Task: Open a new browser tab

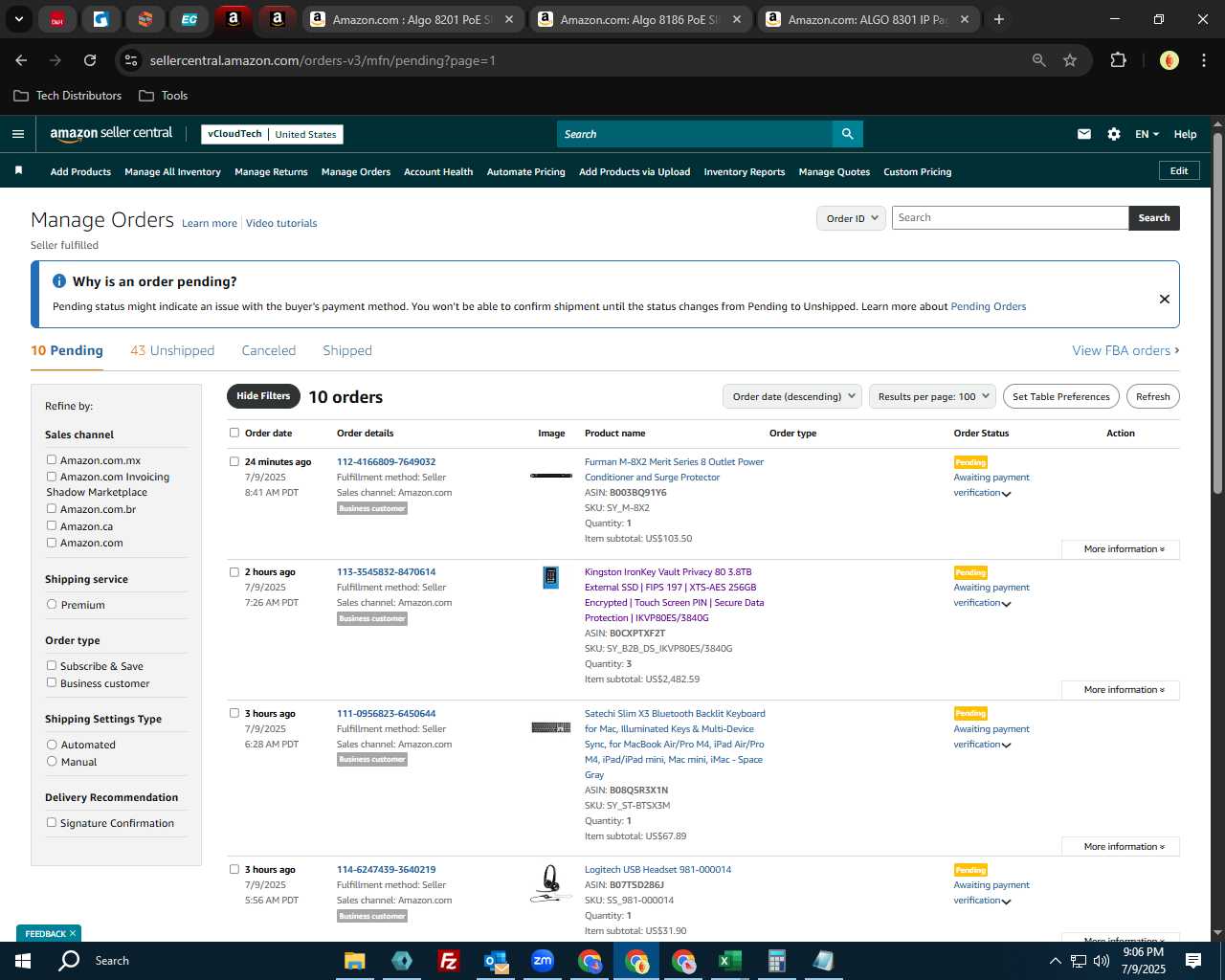Action: coord(999,19)
